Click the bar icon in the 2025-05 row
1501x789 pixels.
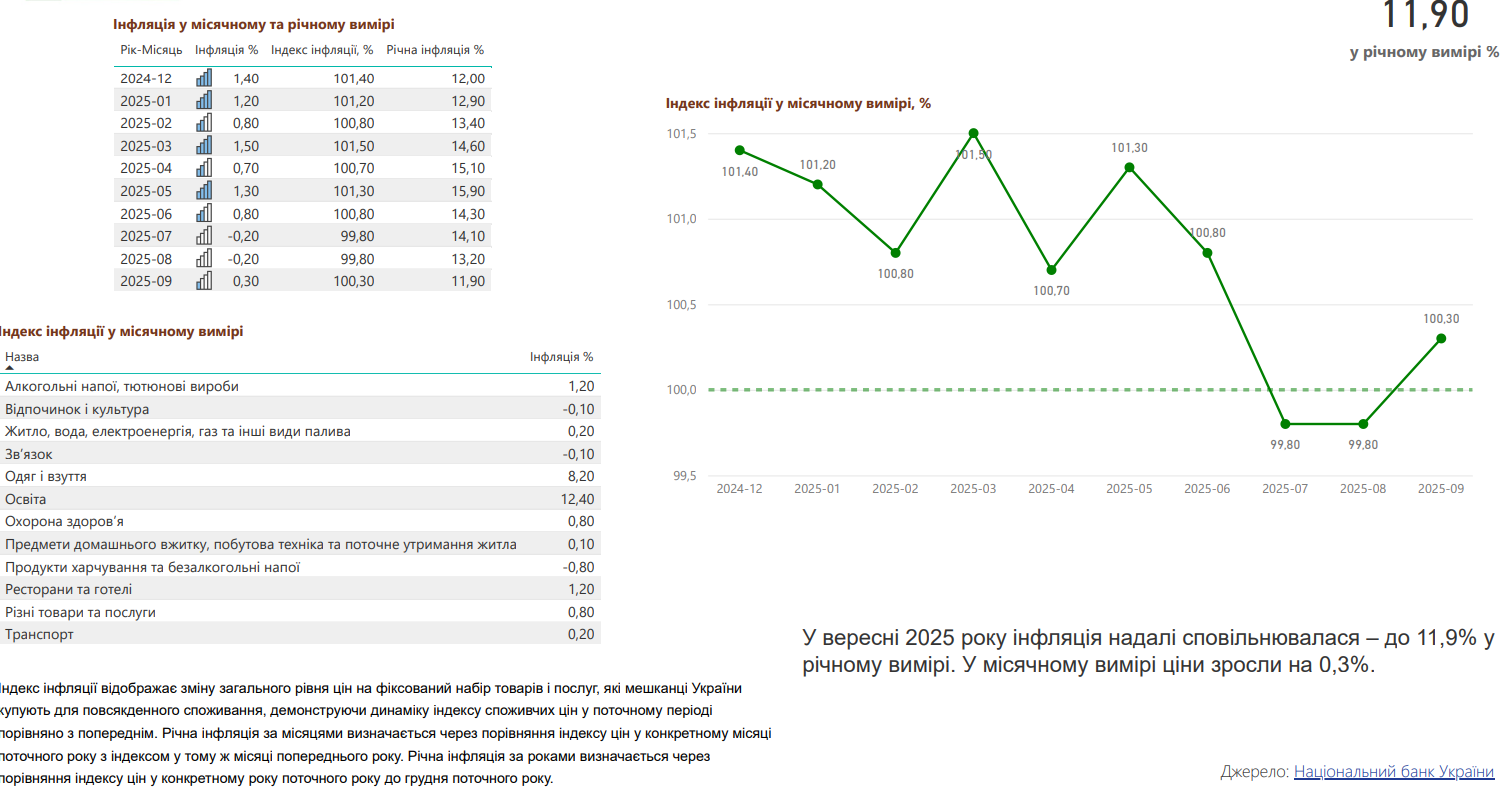204,191
